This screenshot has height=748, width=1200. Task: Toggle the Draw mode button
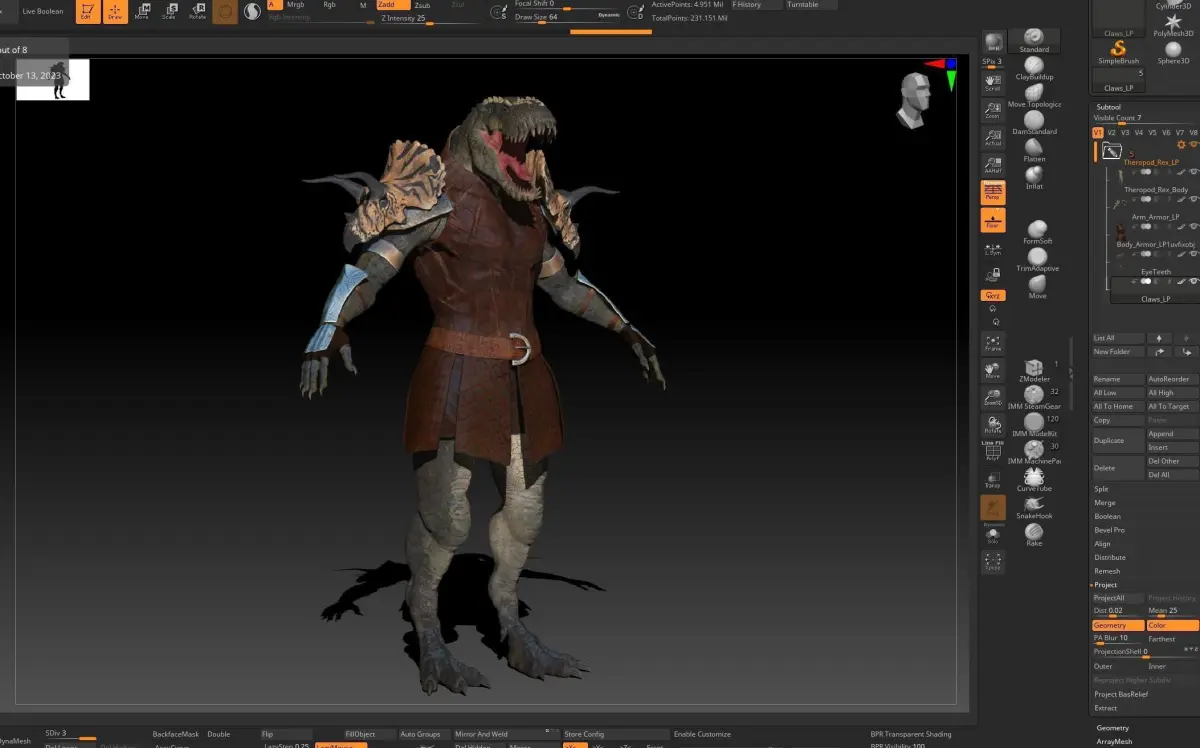tap(115, 12)
